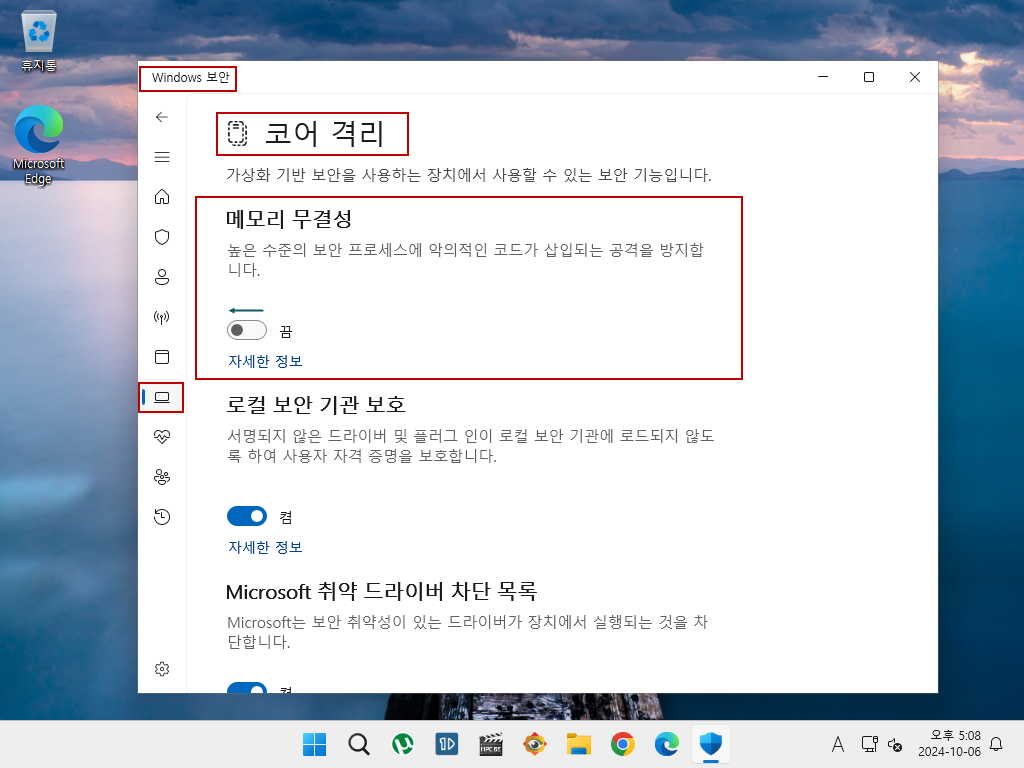Viewport: 1024px width, 768px height.
Task: Select the Microsoft Edge desktop shortcut
Action: [x=39, y=145]
